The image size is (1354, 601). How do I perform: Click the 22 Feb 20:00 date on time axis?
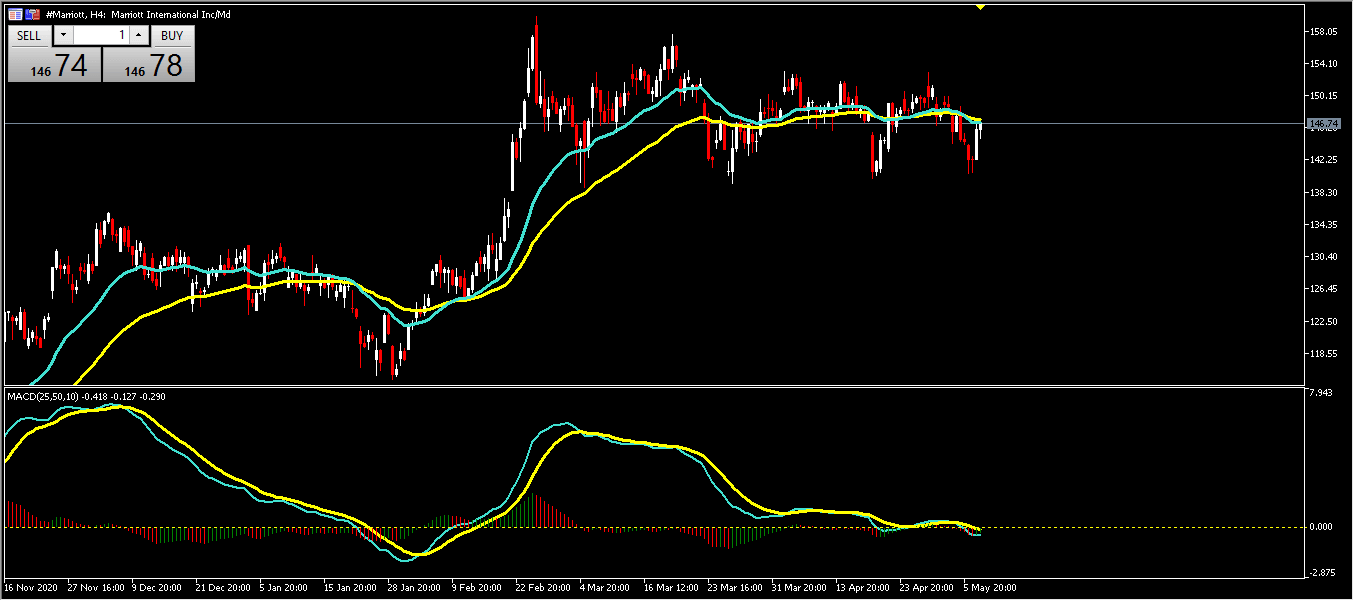click(x=541, y=587)
